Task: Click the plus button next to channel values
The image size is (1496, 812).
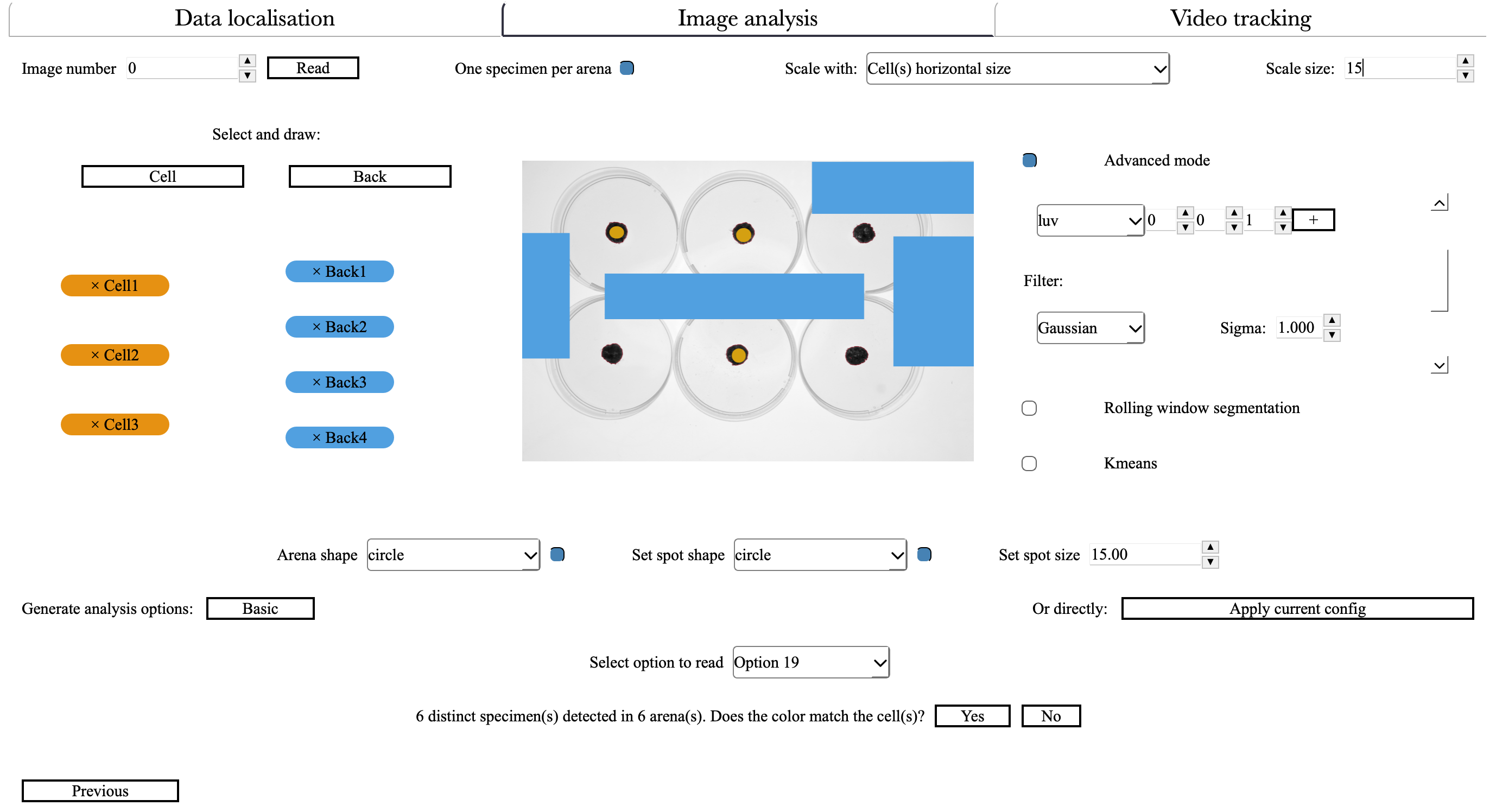Action: coord(1313,219)
